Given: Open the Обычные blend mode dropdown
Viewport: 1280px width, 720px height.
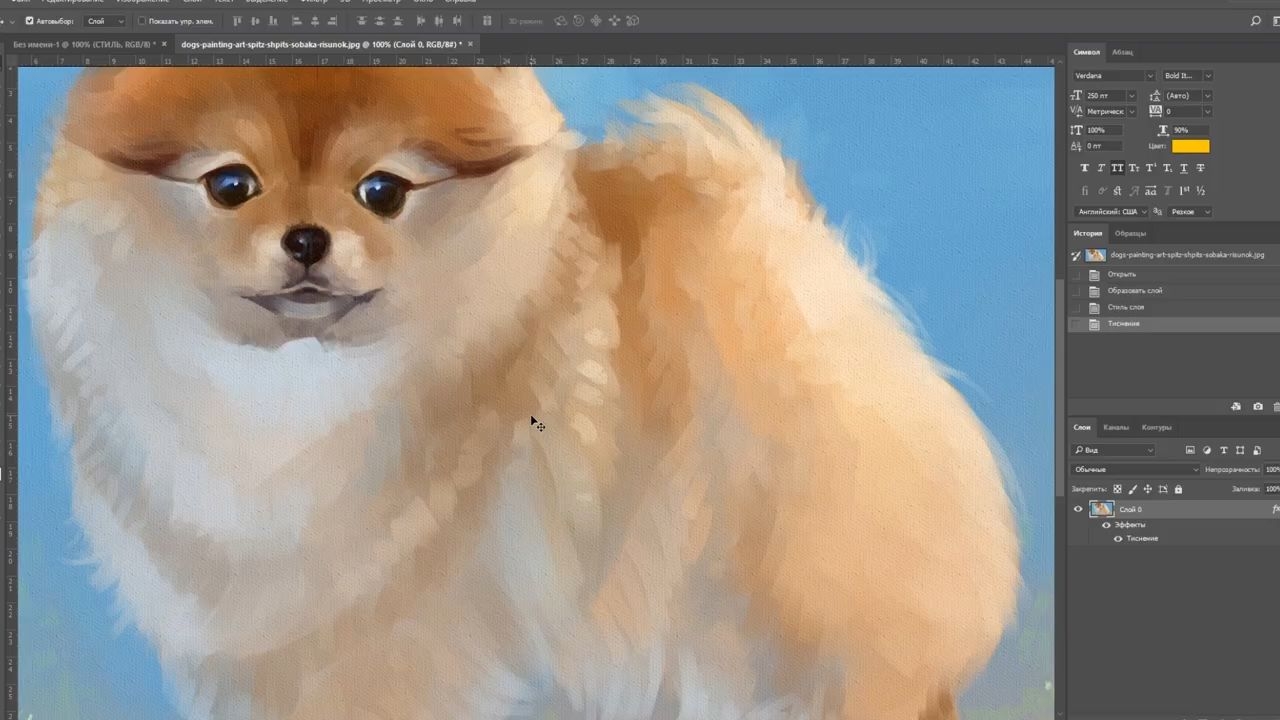Looking at the screenshot, I should tap(1135, 469).
